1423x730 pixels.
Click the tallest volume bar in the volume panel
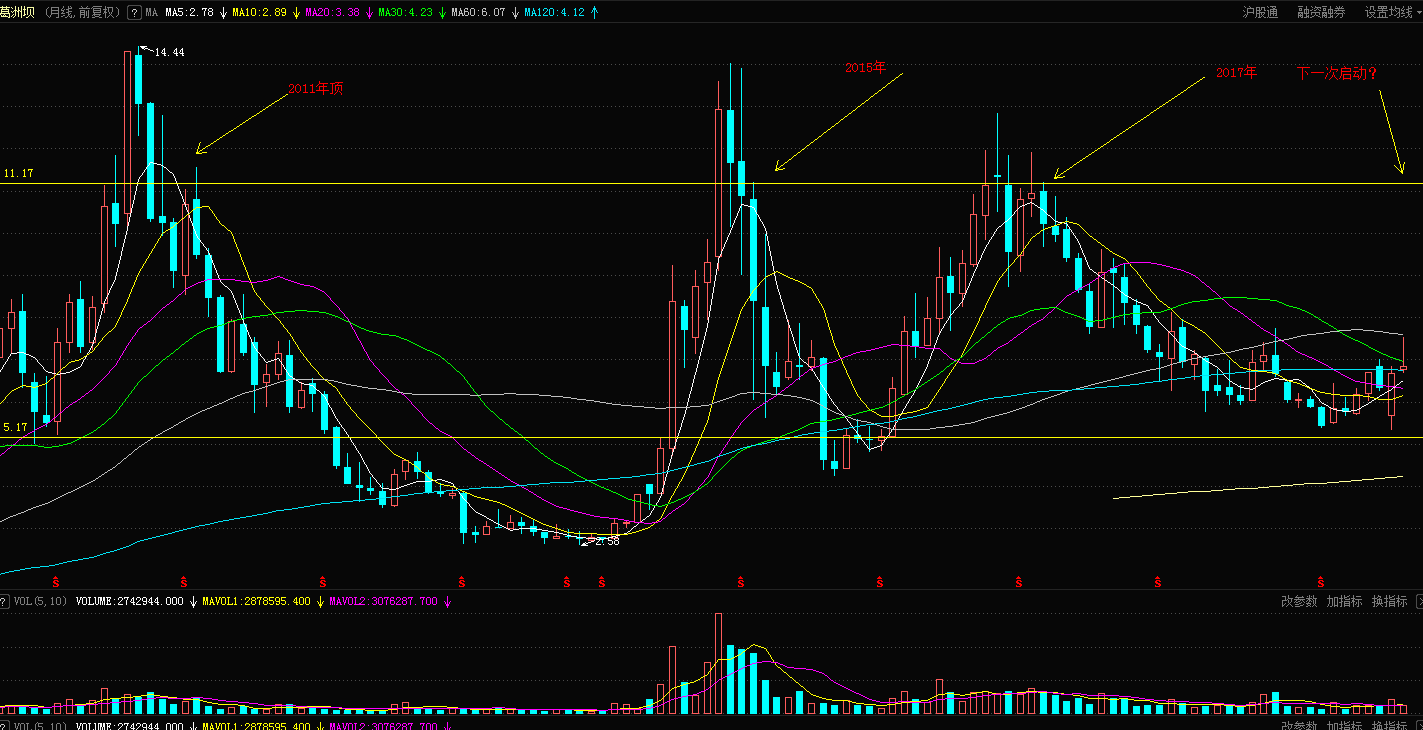(x=718, y=662)
